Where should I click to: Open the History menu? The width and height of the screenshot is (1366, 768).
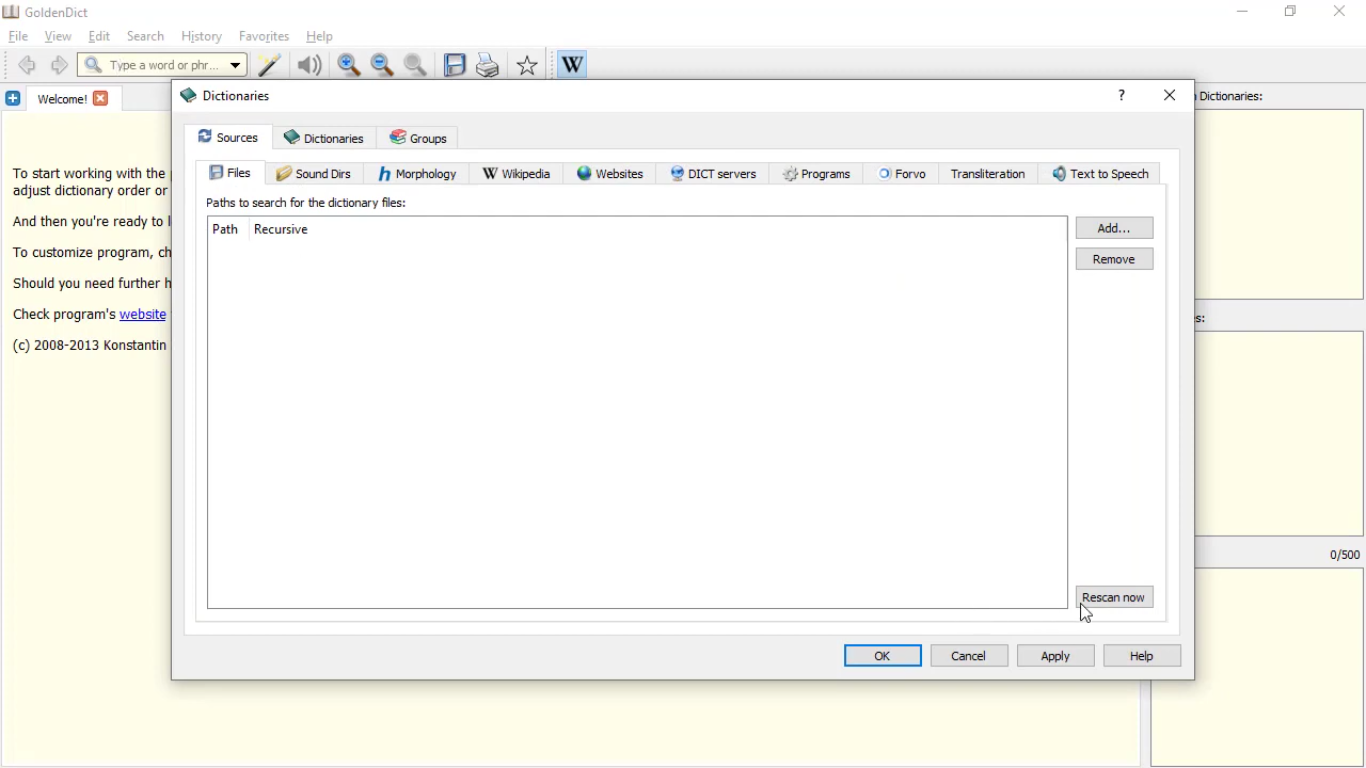[x=201, y=36]
